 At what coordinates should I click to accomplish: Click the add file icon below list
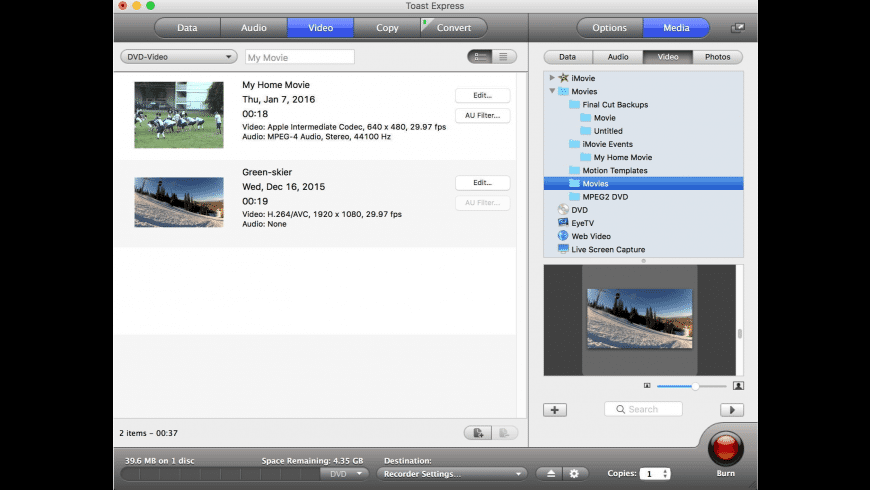pos(478,432)
